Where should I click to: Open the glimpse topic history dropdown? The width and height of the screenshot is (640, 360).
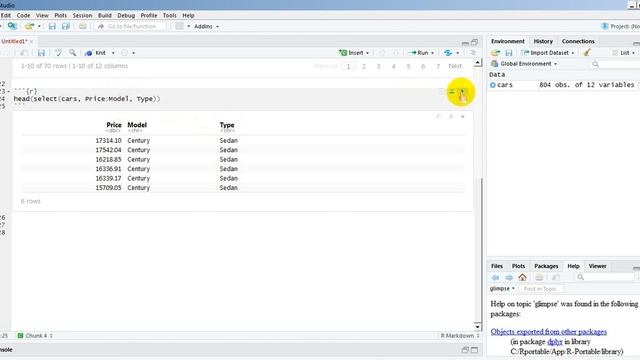click(502, 289)
